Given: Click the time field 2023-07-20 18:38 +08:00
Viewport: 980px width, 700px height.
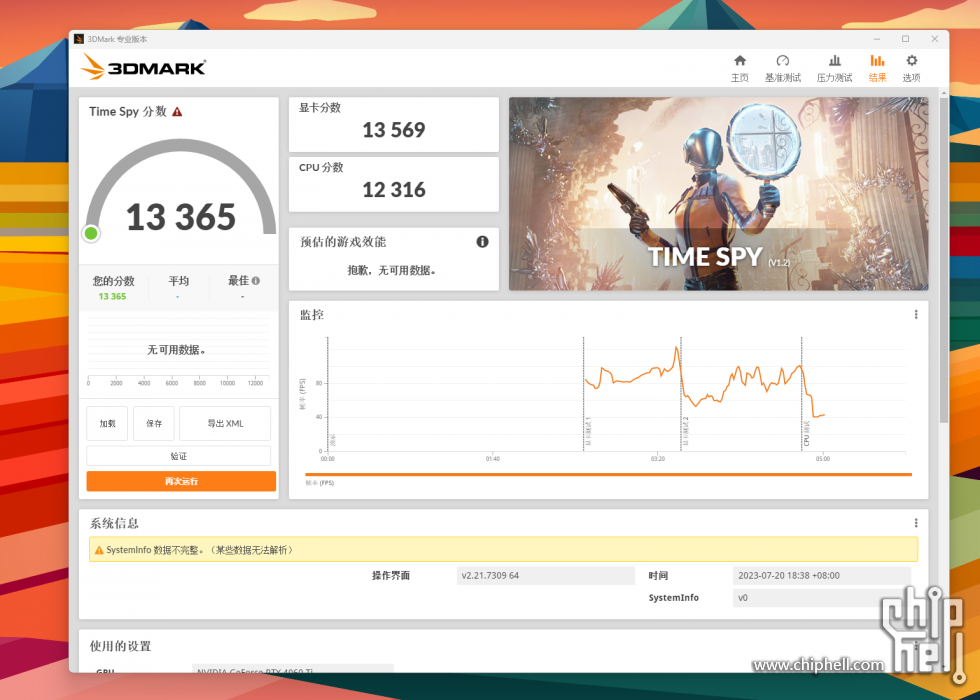Looking at the screenshot, I should coord(822,576).
